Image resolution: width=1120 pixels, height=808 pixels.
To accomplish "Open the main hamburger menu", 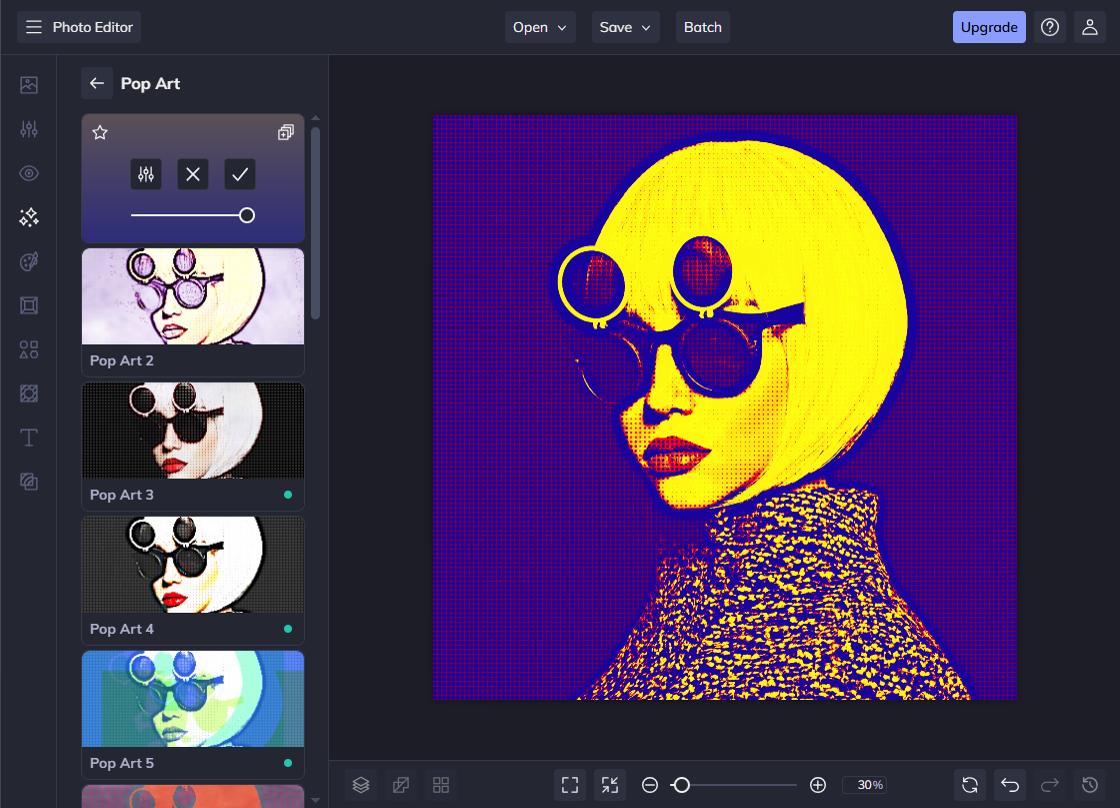I will tap(33, 27).
